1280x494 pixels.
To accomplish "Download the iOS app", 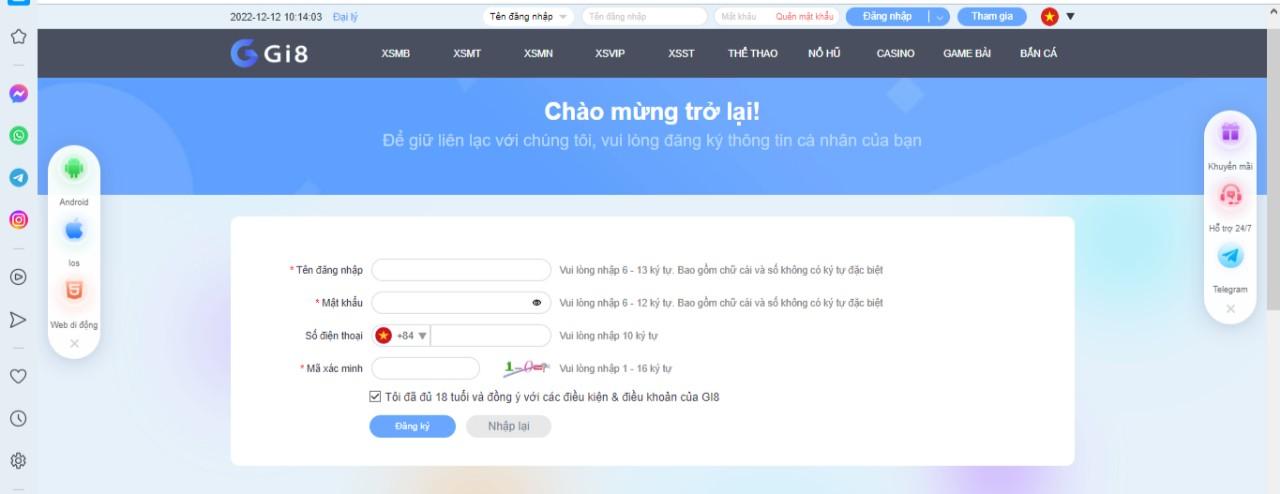I will 74,230.
